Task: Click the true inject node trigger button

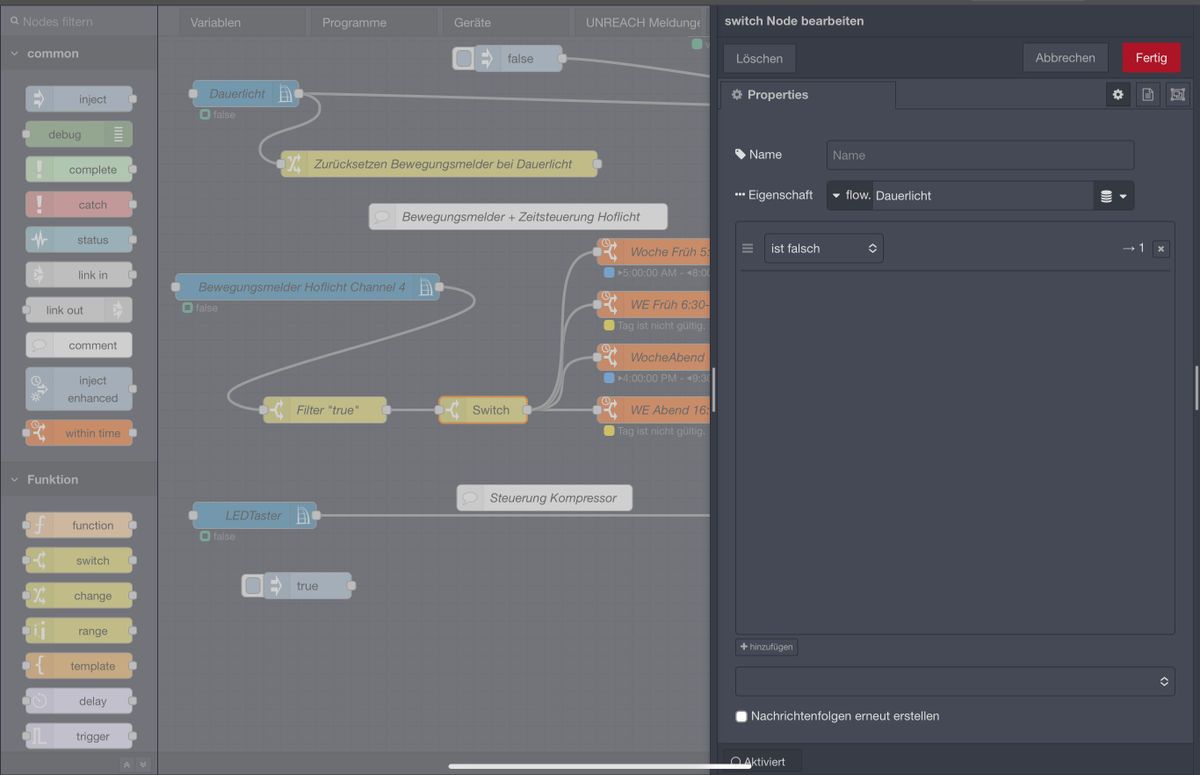Action: point(253,586)
